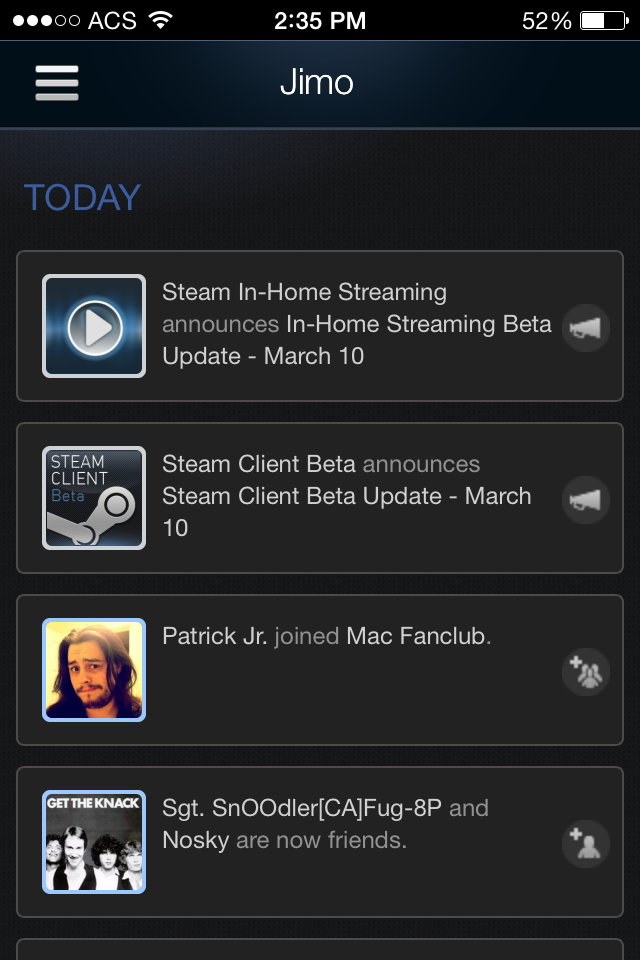Visit the Mac Fanclub group

415,636
